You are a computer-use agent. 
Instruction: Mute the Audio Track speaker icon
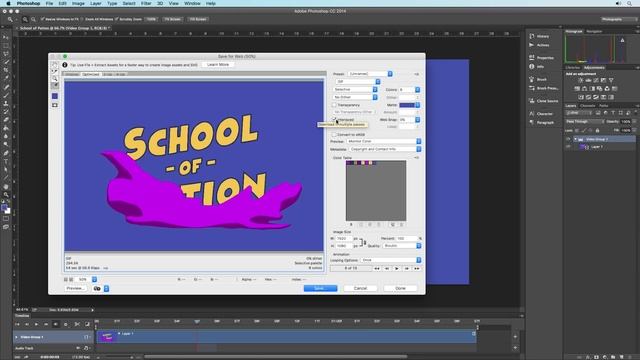tap(78, 348)
